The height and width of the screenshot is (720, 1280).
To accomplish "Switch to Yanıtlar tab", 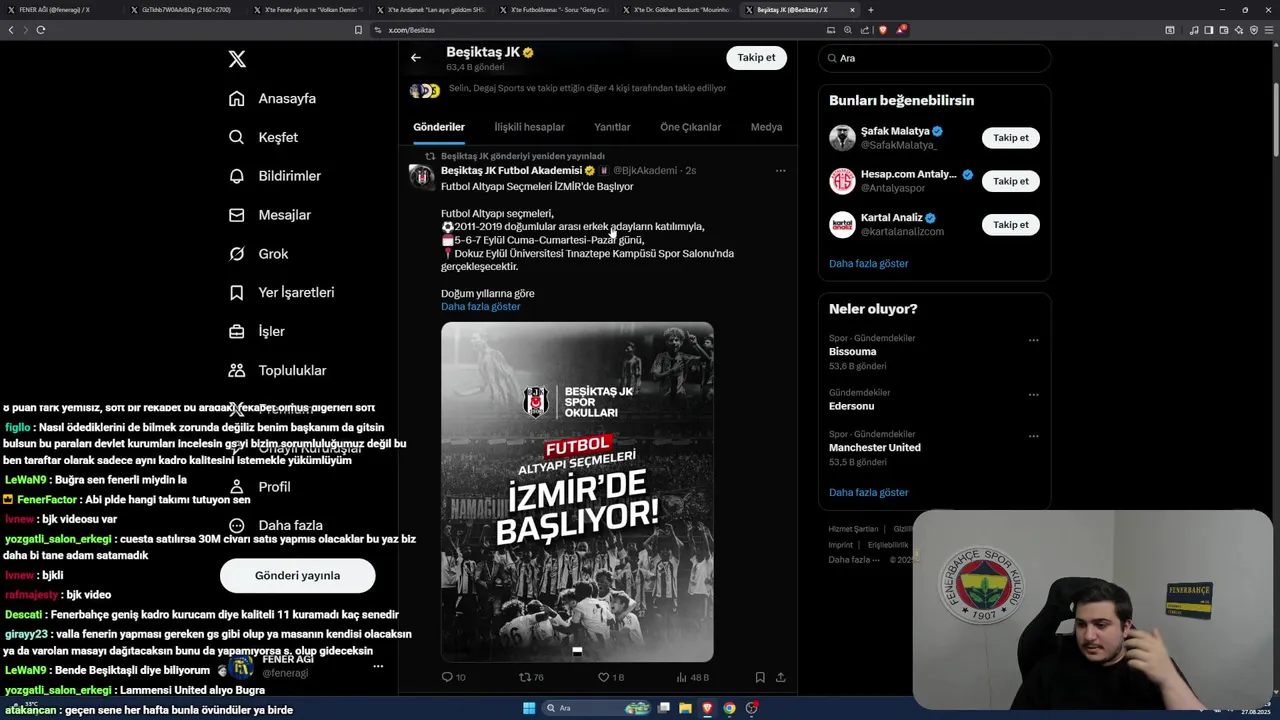I will pyautogui.click(x=612, y=127).
